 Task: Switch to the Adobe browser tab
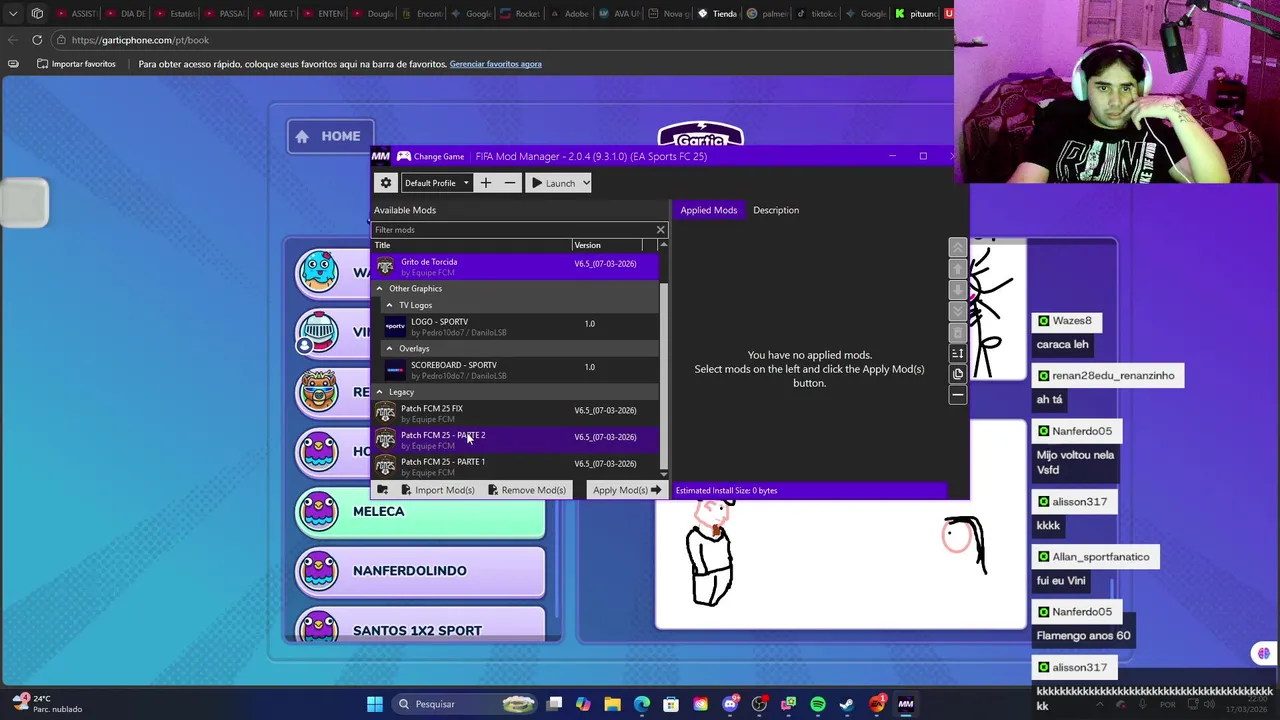click(569, 14)
